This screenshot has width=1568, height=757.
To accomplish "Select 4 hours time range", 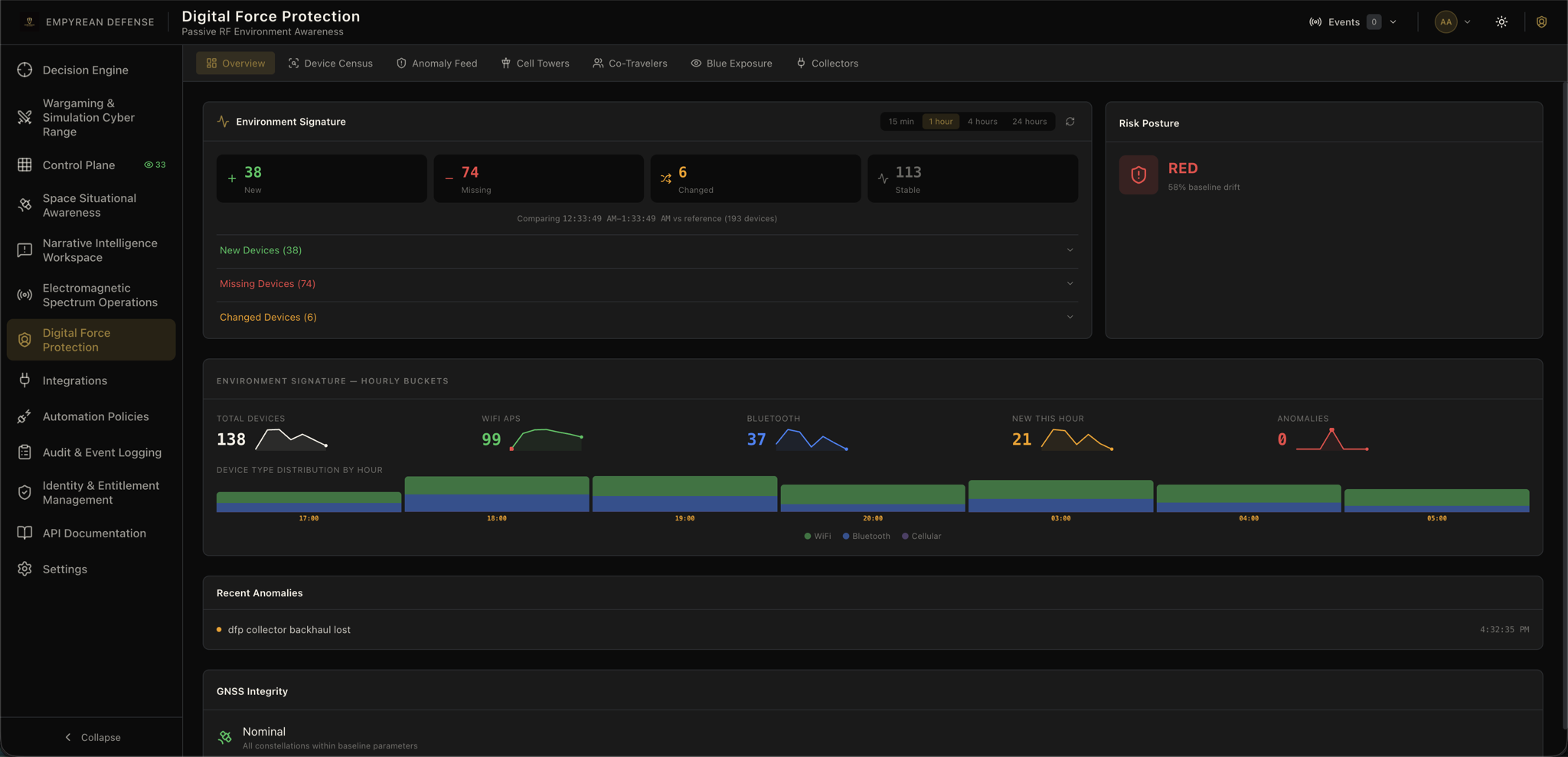I will point(982,122).
